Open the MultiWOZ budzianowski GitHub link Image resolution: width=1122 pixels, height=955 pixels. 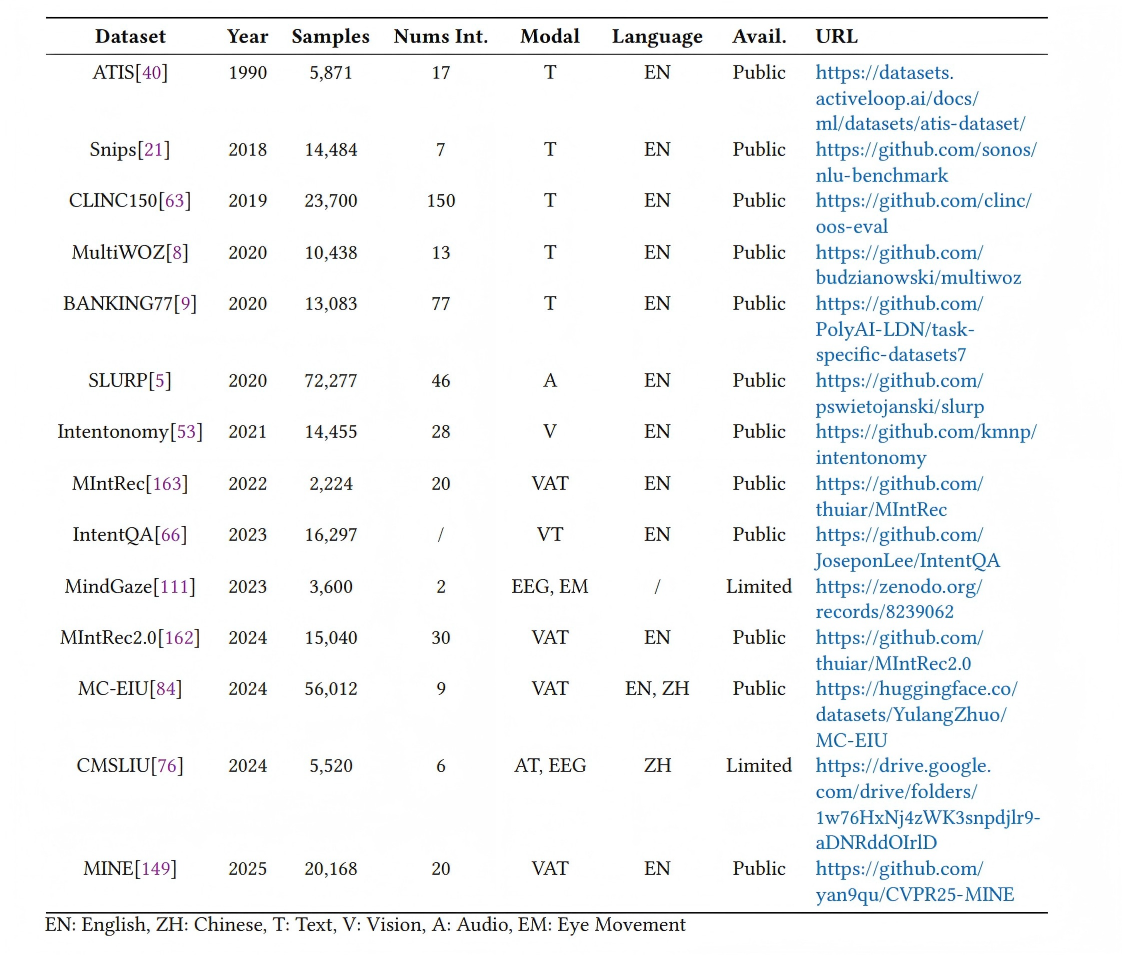coord(918,265)
